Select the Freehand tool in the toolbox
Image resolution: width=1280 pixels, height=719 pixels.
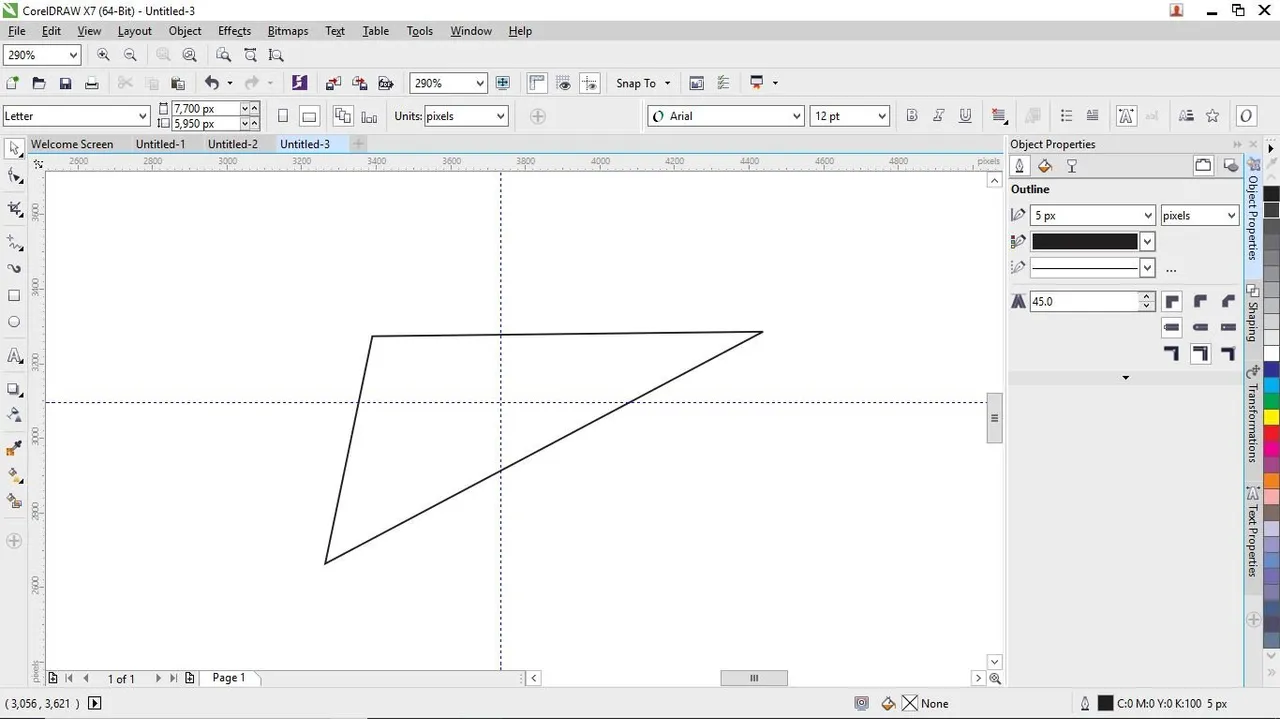click(x=14, y=243)
